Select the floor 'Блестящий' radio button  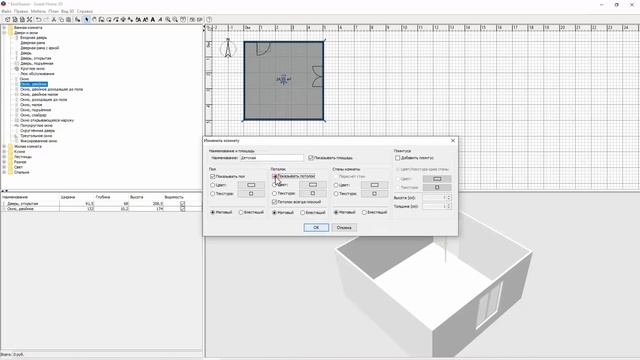coord(241,212)
